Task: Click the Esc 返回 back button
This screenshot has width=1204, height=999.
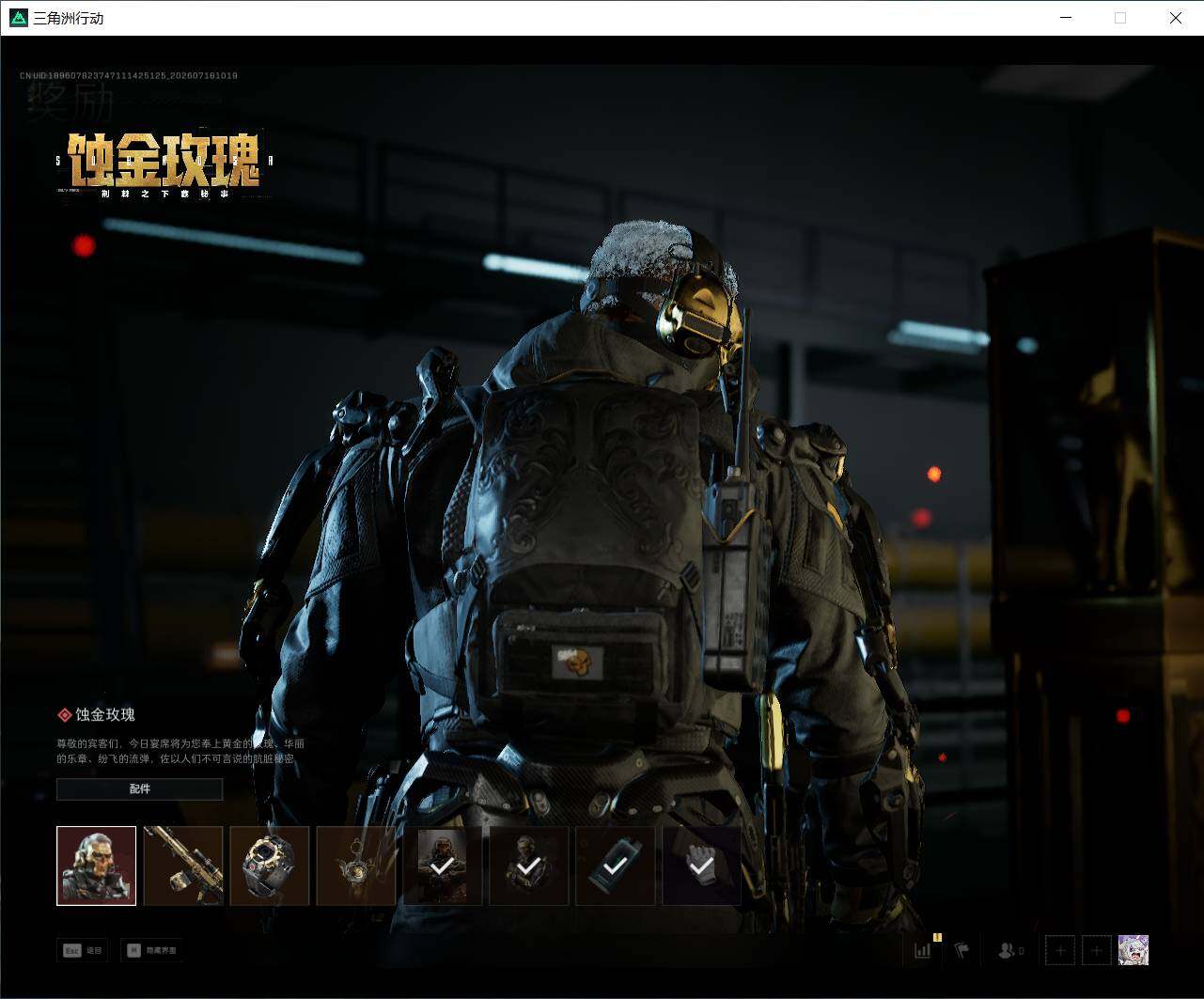Action: (83, 950)
